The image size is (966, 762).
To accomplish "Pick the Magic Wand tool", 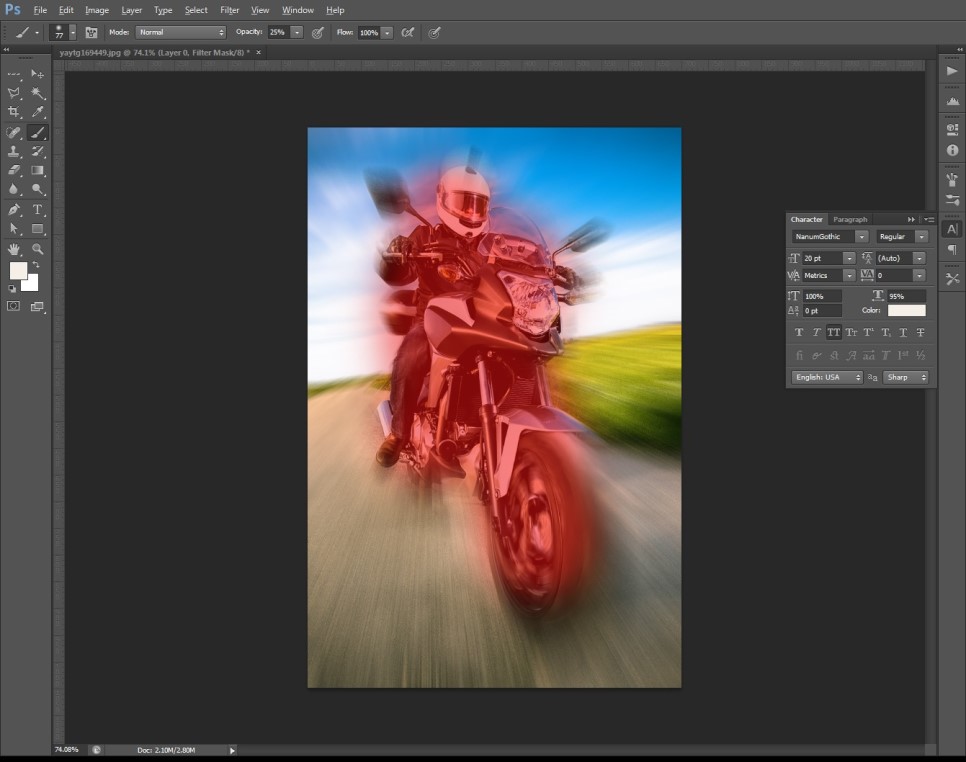I will [38, 93].
